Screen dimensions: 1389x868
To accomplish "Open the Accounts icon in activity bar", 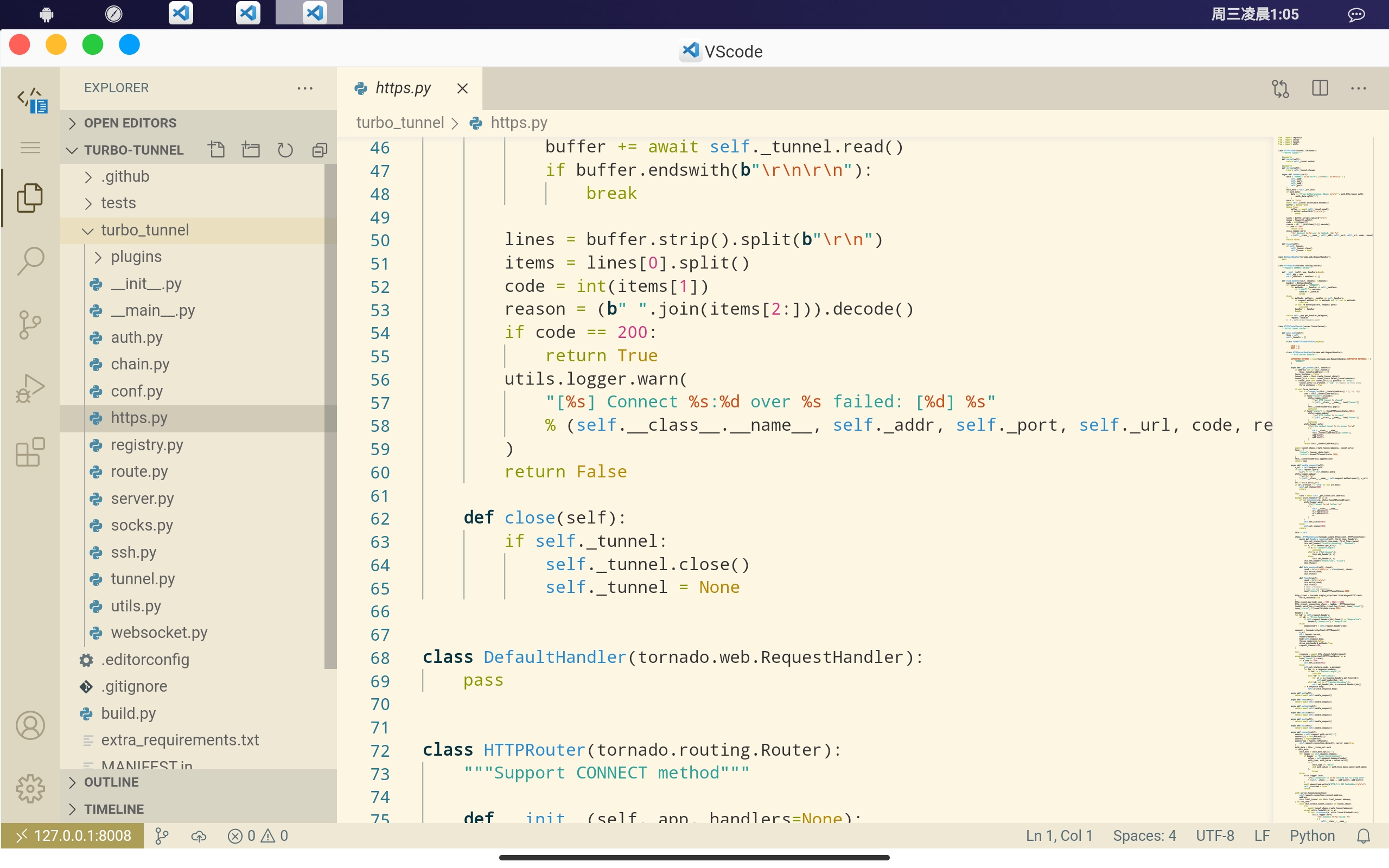I will (30, 726).
